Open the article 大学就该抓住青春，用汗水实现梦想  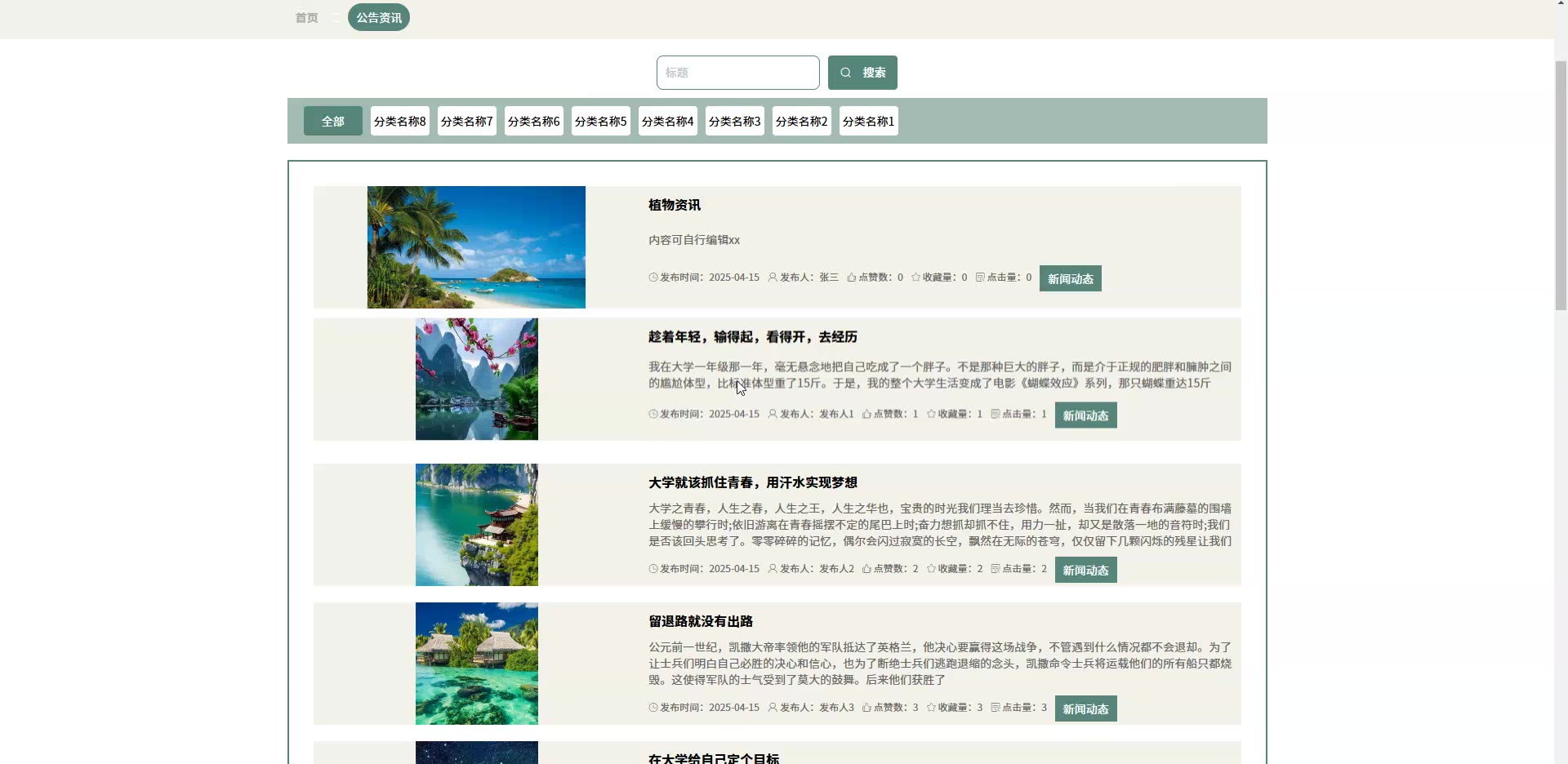(x=753, y=482)
